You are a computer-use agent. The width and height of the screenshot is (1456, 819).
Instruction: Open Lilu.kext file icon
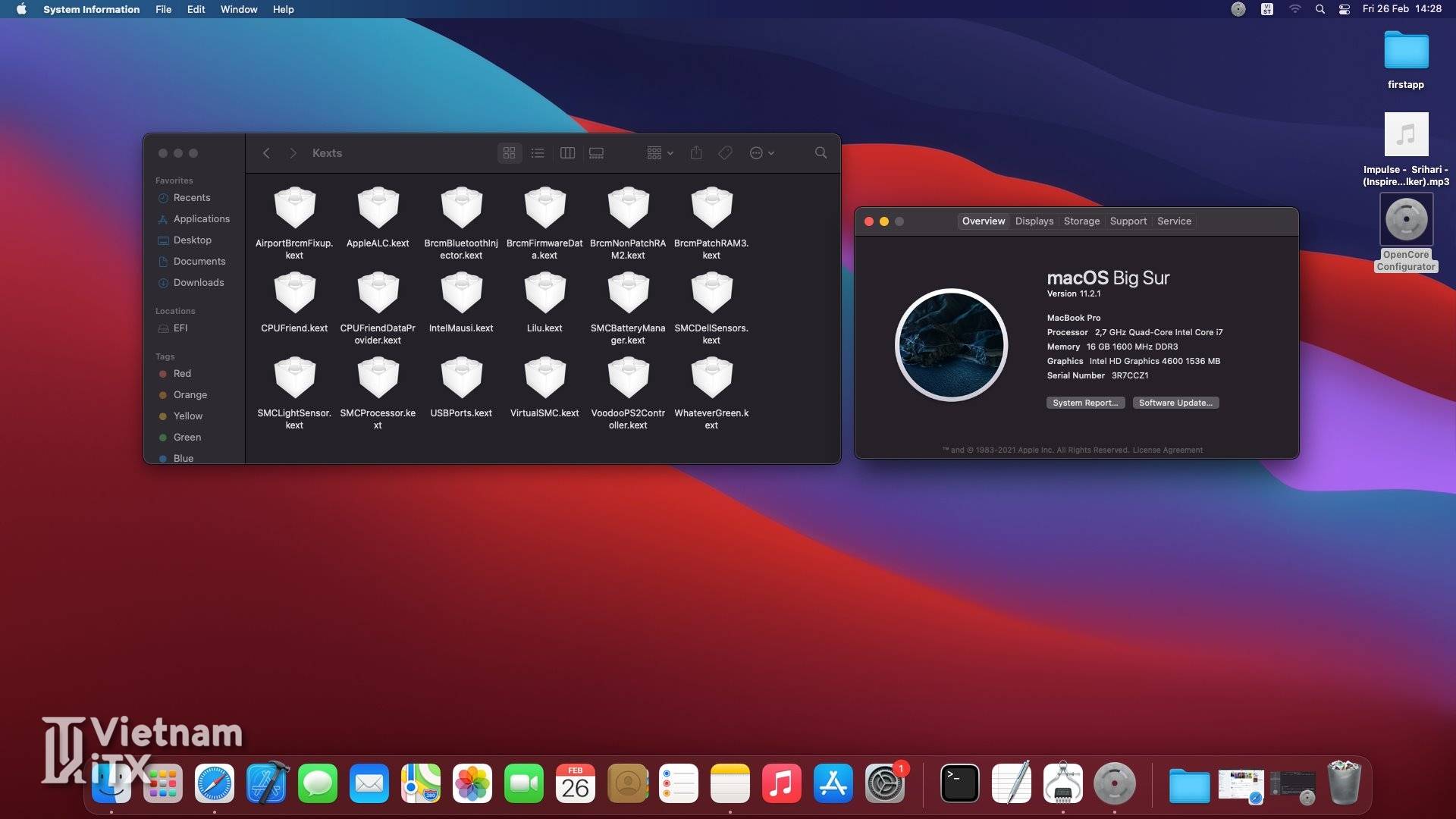pos(544,292)
